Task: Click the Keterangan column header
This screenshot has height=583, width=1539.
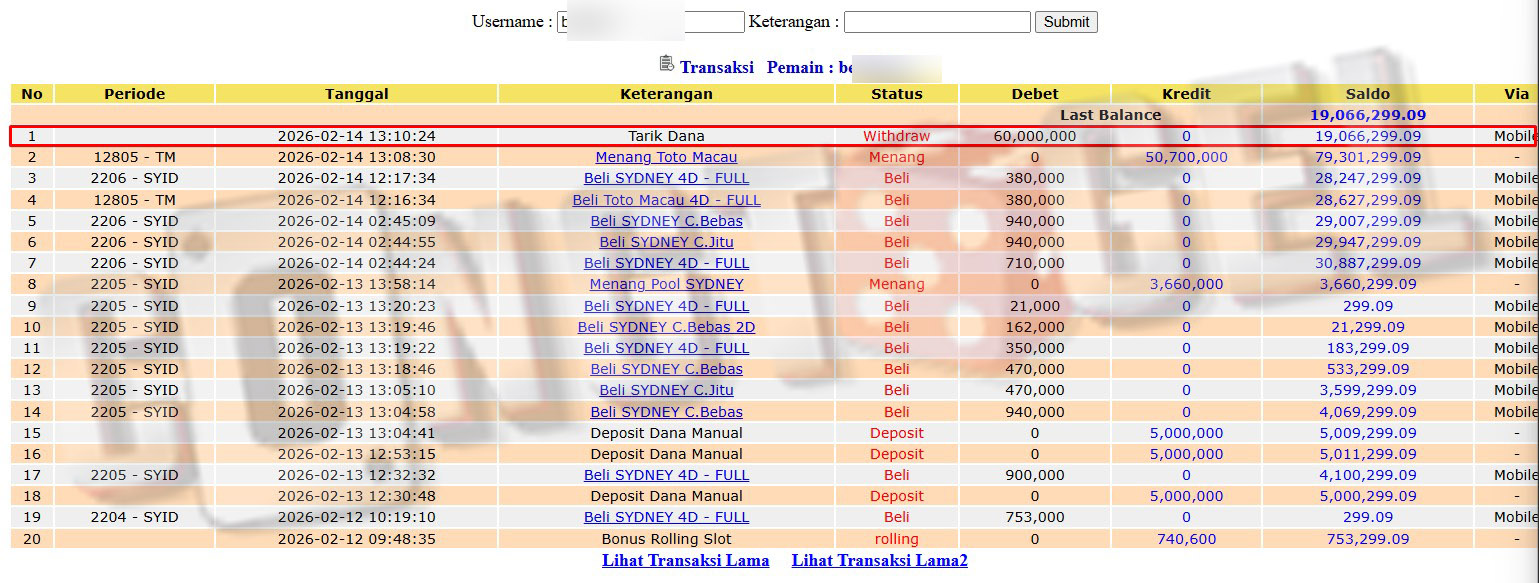Action: (666, 94)
